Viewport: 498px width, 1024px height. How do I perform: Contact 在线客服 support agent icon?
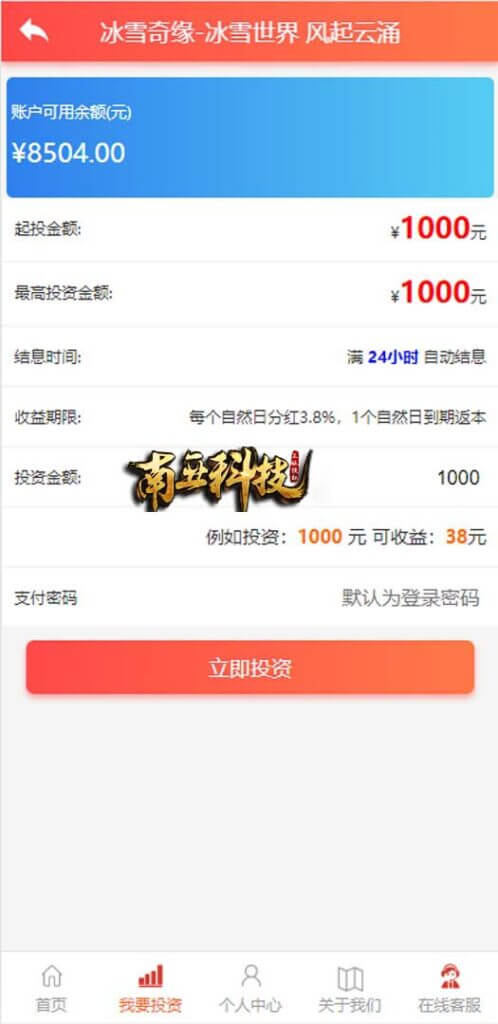[450, 976]
